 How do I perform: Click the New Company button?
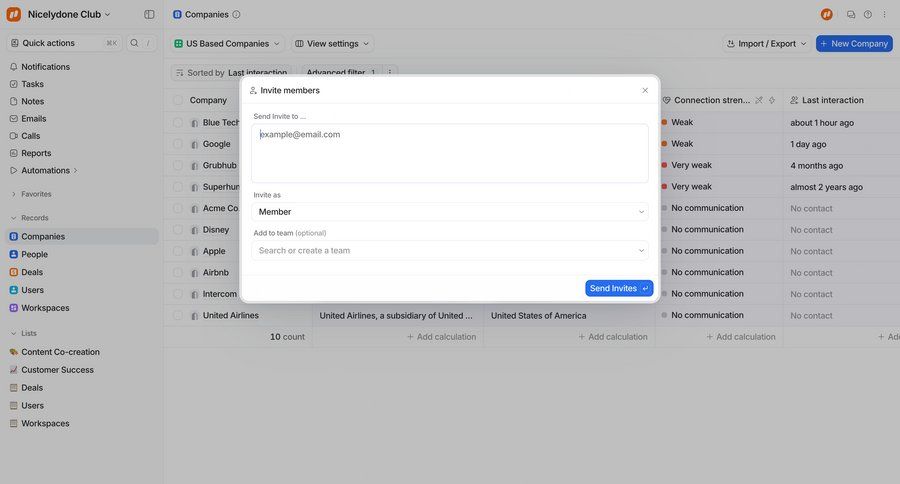[x=853, y=44]
